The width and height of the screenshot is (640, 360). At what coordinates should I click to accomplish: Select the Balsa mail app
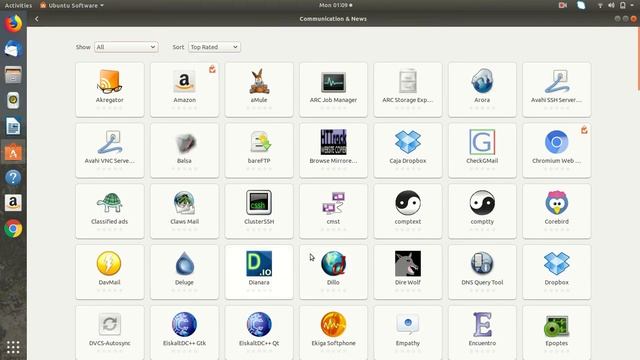click(184, 151)
